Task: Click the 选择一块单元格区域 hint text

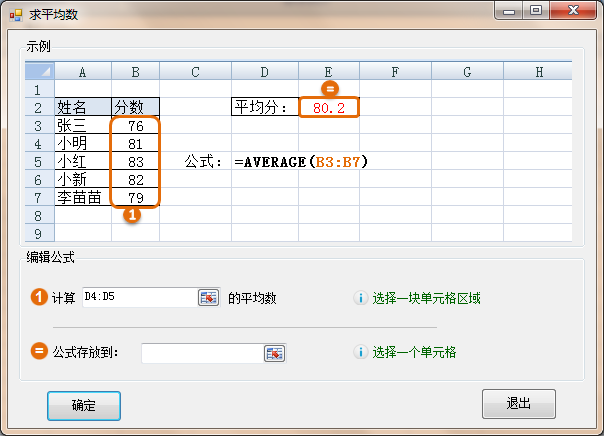Action: [426, 297]
